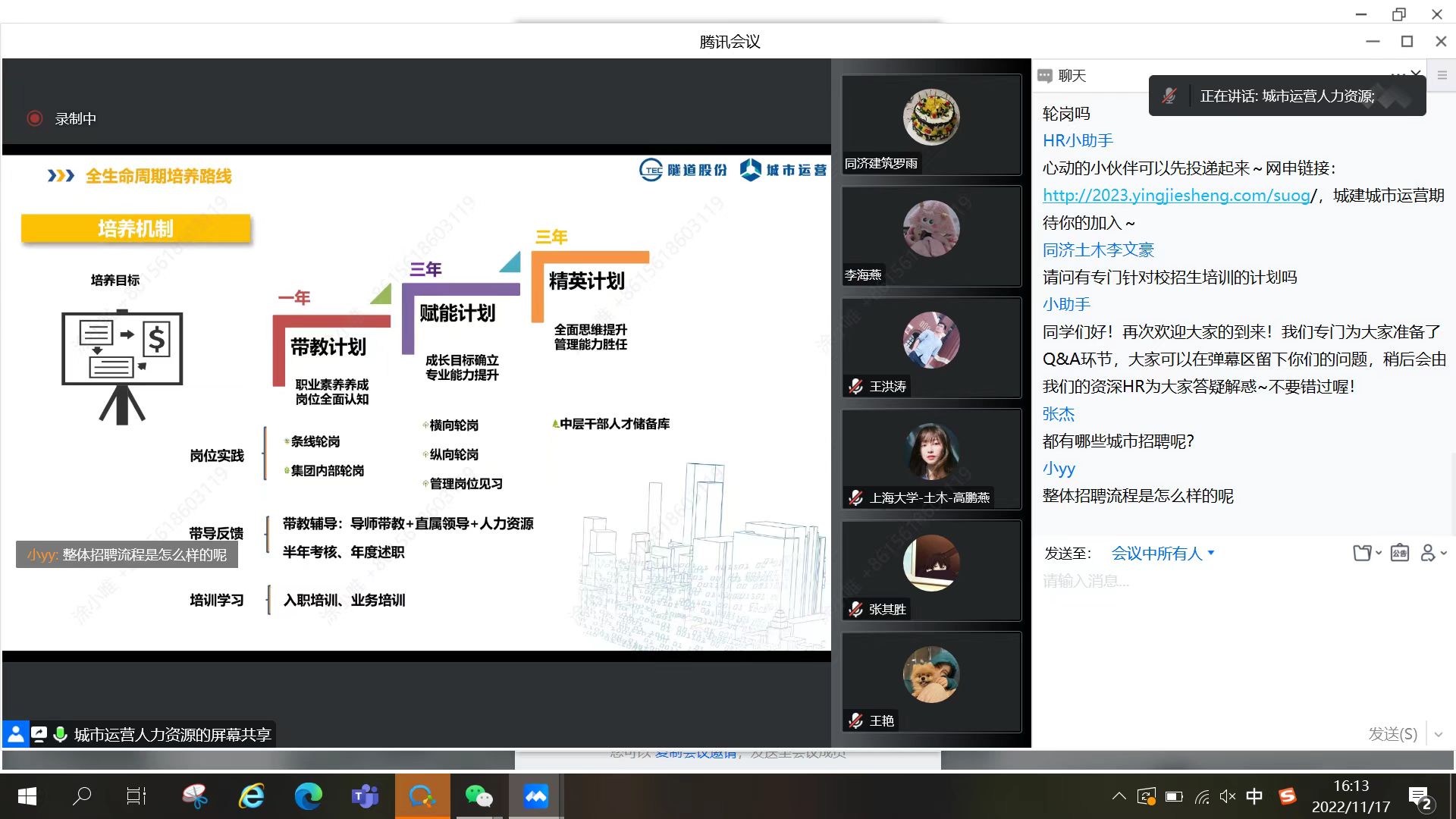Click the person permission icon in chat toolbar
The image size is (1456, 819).
[1429, 553]
